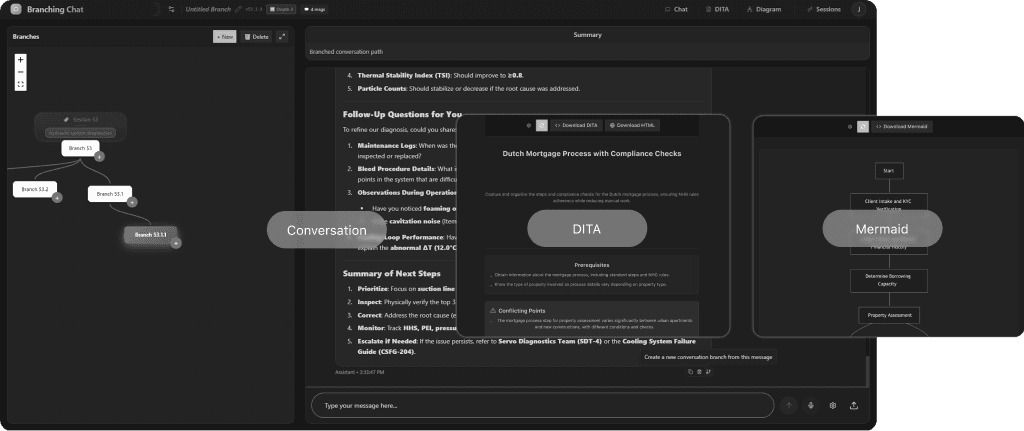1024x431 pixels.
Task: Click the Conversation overlay label
Action: click(327, 230)
